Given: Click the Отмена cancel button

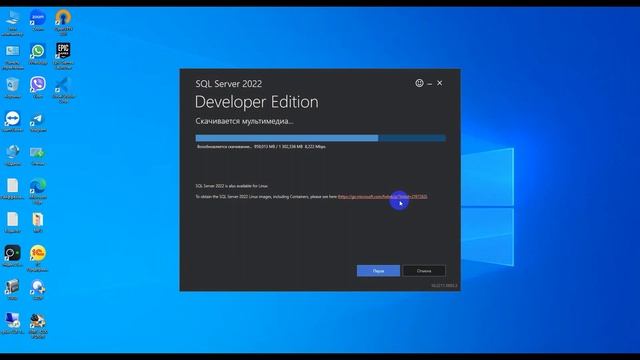Looking at the screenshot, I should [x=424, y=271].
